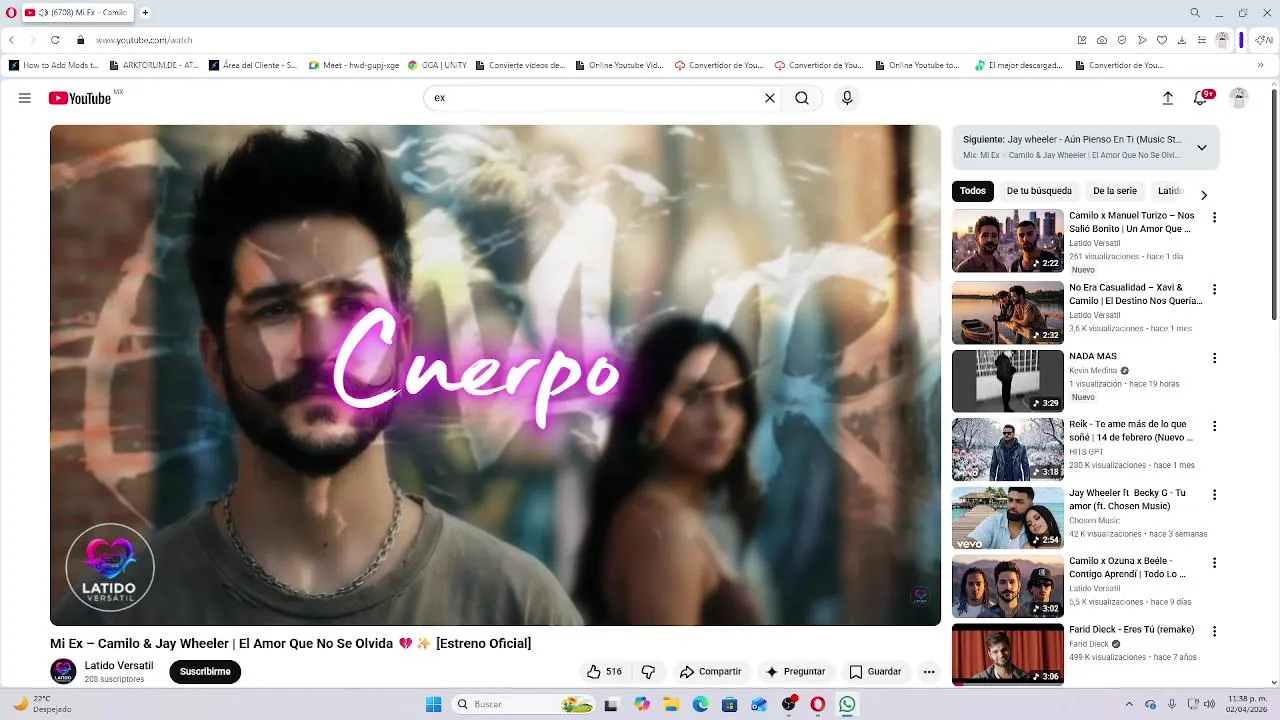This screenshot has height=720, width=1280.
Task: Click the Chosen Music channel name
Action: pyautogui.click(x=1094, y=520)
